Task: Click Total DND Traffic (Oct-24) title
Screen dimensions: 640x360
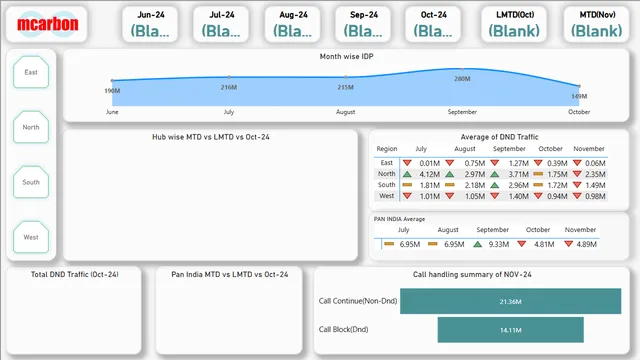Action: pos(75,275)
